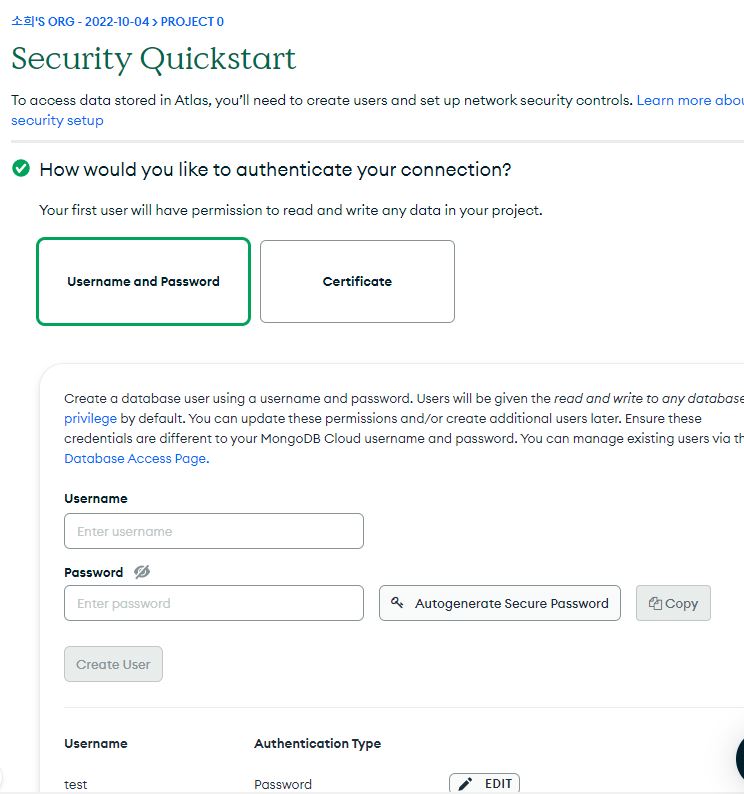Click the Security Quickstart heading
The width and height of the screenshot is (744, 794).
(153, 59)
